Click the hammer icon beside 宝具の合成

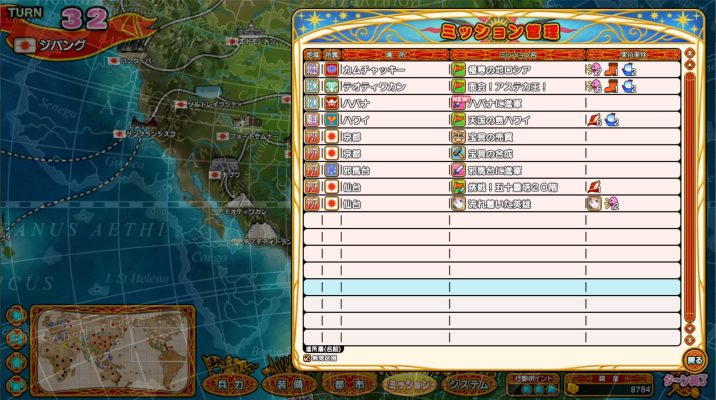(458, 153)
